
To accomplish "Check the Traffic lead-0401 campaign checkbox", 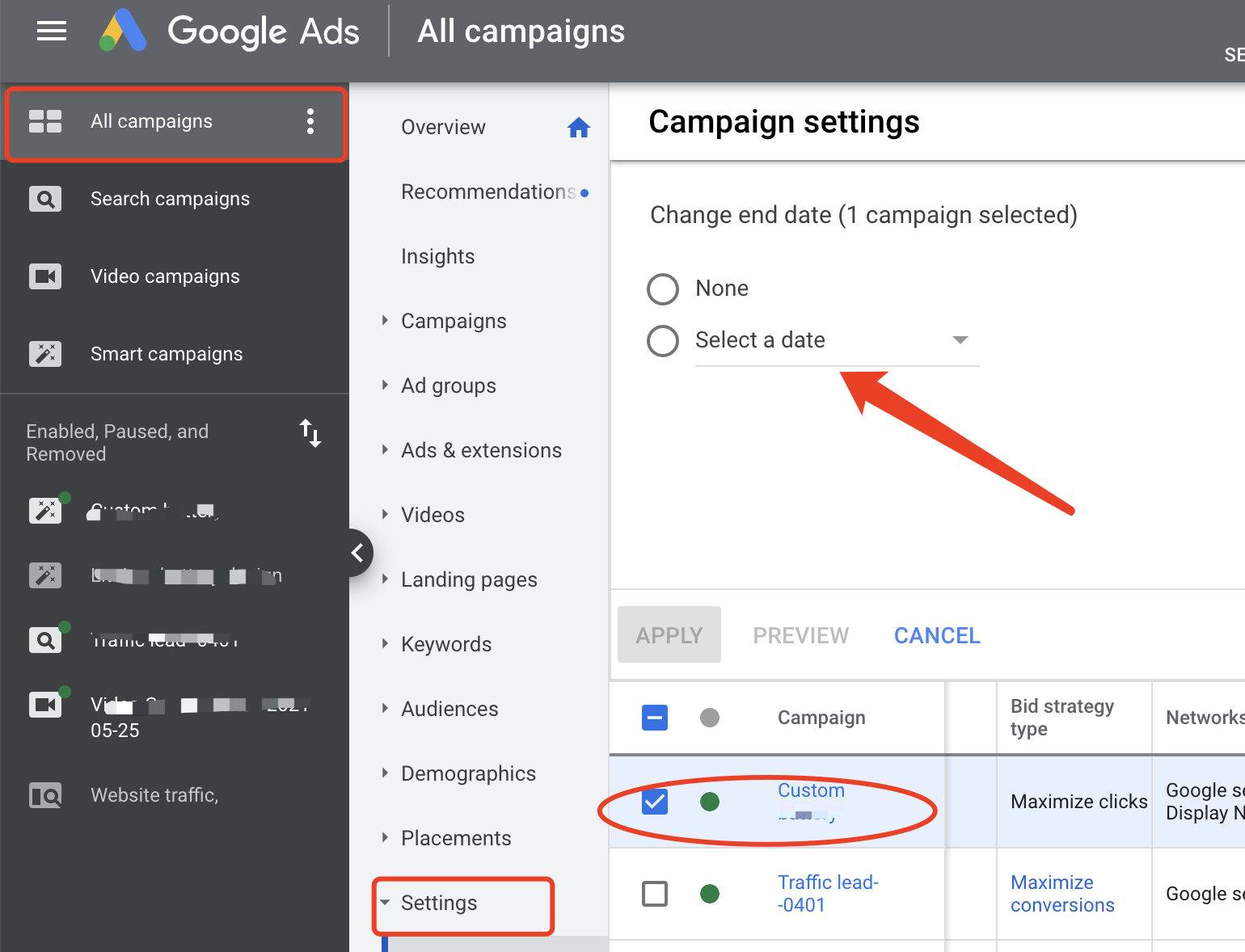I will coord(655,894).
